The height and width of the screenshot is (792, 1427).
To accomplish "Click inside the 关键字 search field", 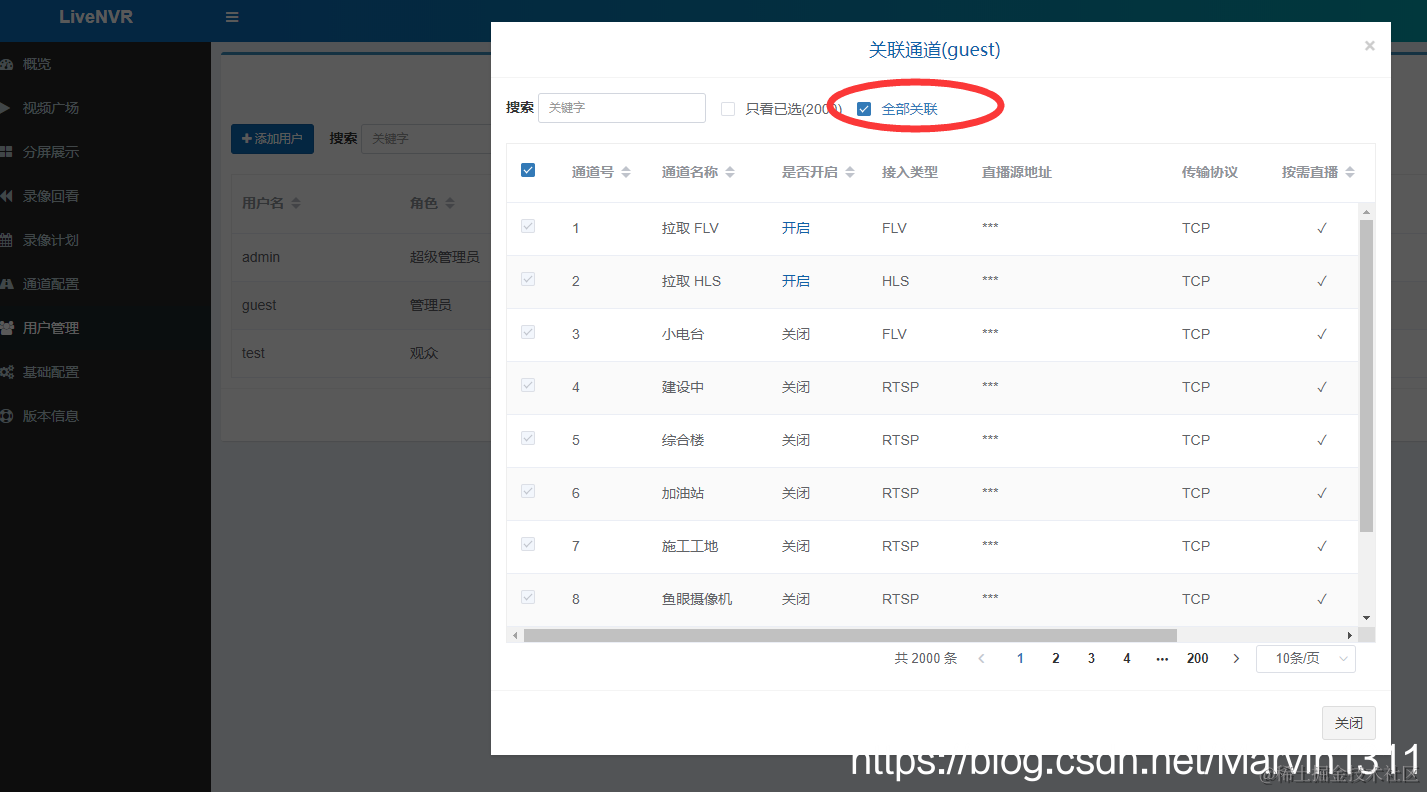I will (x=622, y=107).
